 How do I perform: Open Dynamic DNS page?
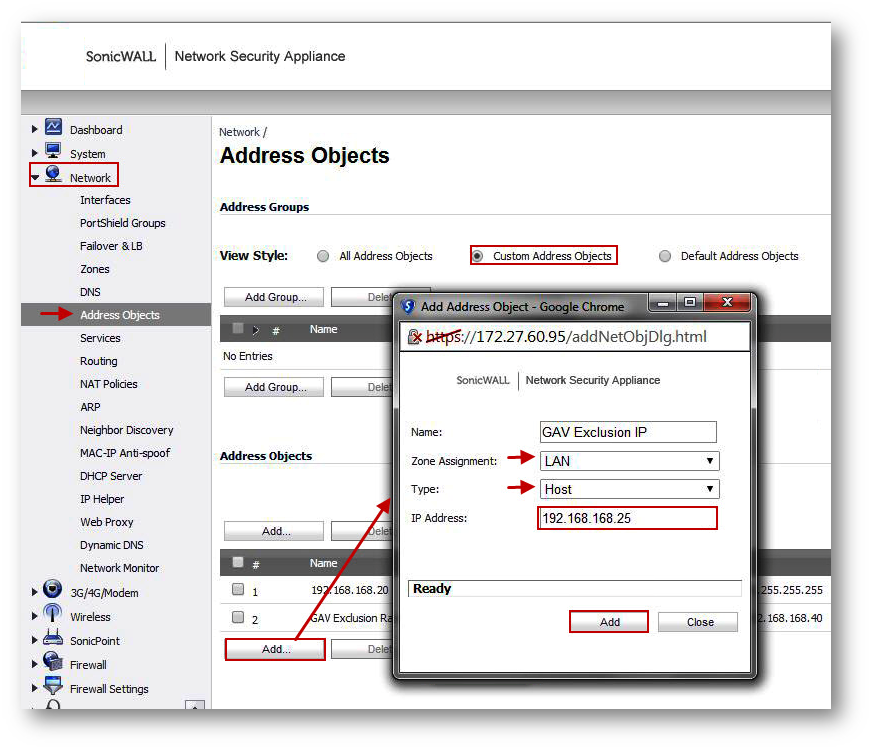111,545
